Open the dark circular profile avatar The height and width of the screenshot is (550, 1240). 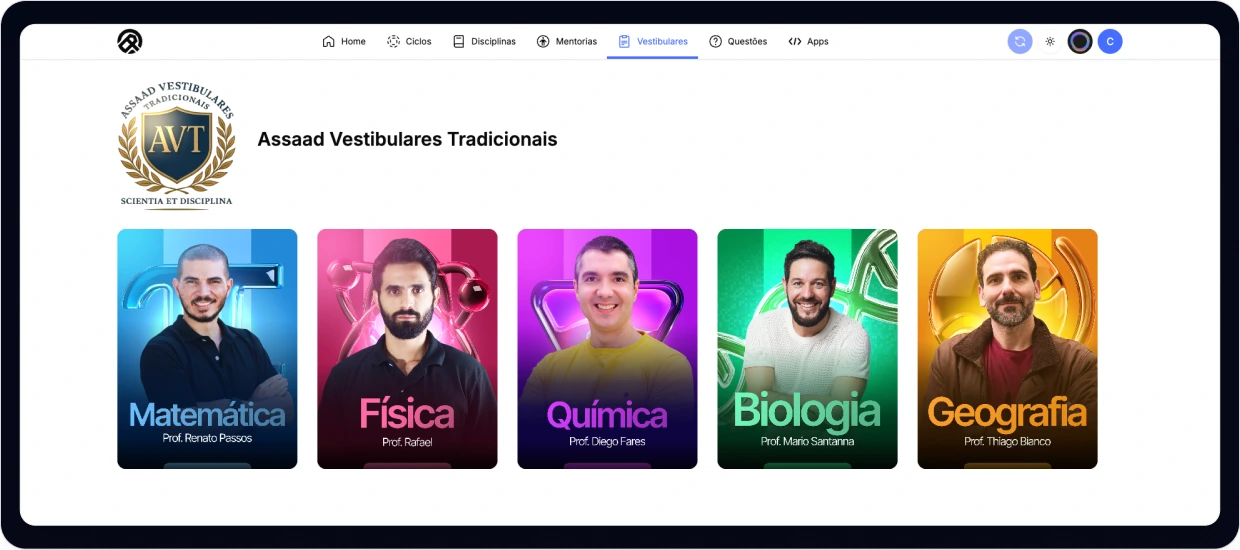(1080, 41)
